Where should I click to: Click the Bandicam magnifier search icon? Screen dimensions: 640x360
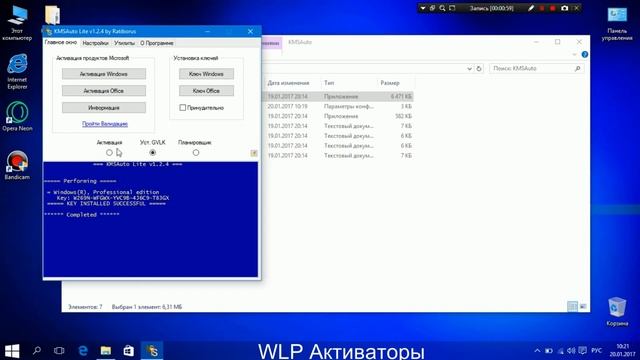pyautogui.click(x=442, y=8)
